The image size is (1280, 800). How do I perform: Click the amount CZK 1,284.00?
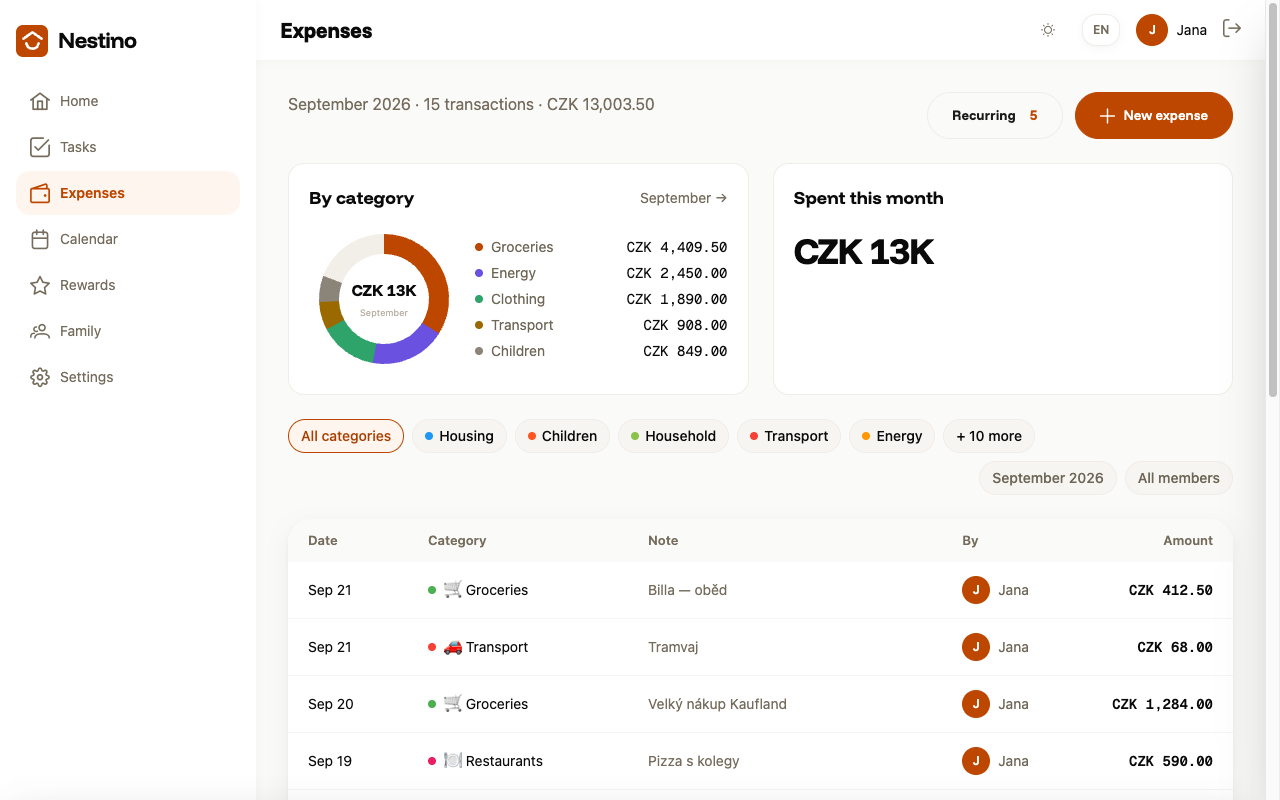[1162, 704]
